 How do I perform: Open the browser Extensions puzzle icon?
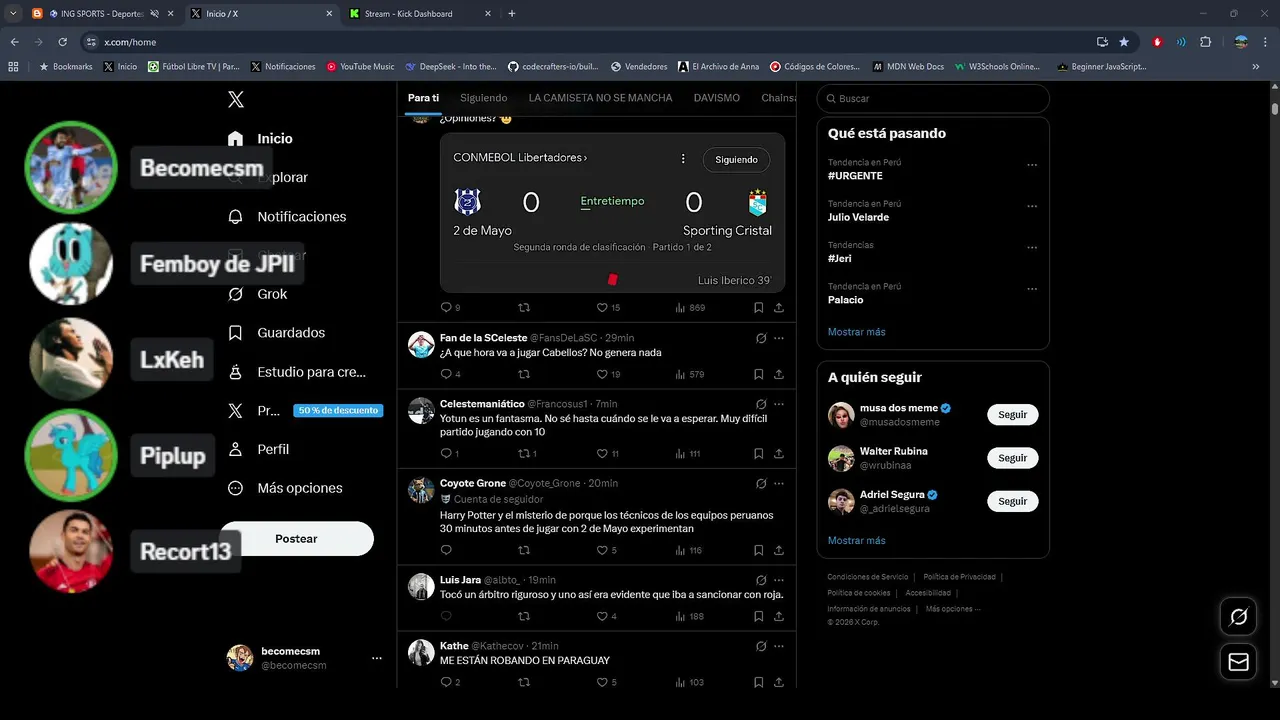(1205, 42)
